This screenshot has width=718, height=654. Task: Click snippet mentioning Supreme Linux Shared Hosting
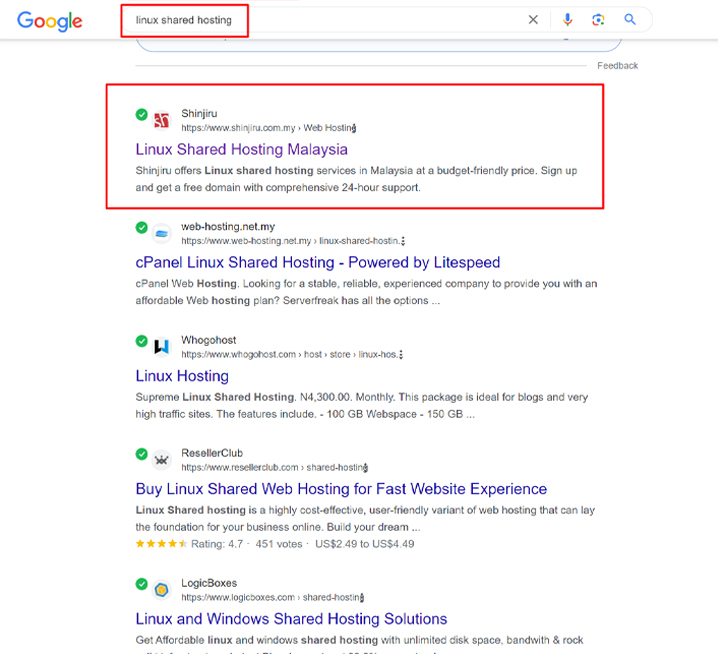click(362, 406)
